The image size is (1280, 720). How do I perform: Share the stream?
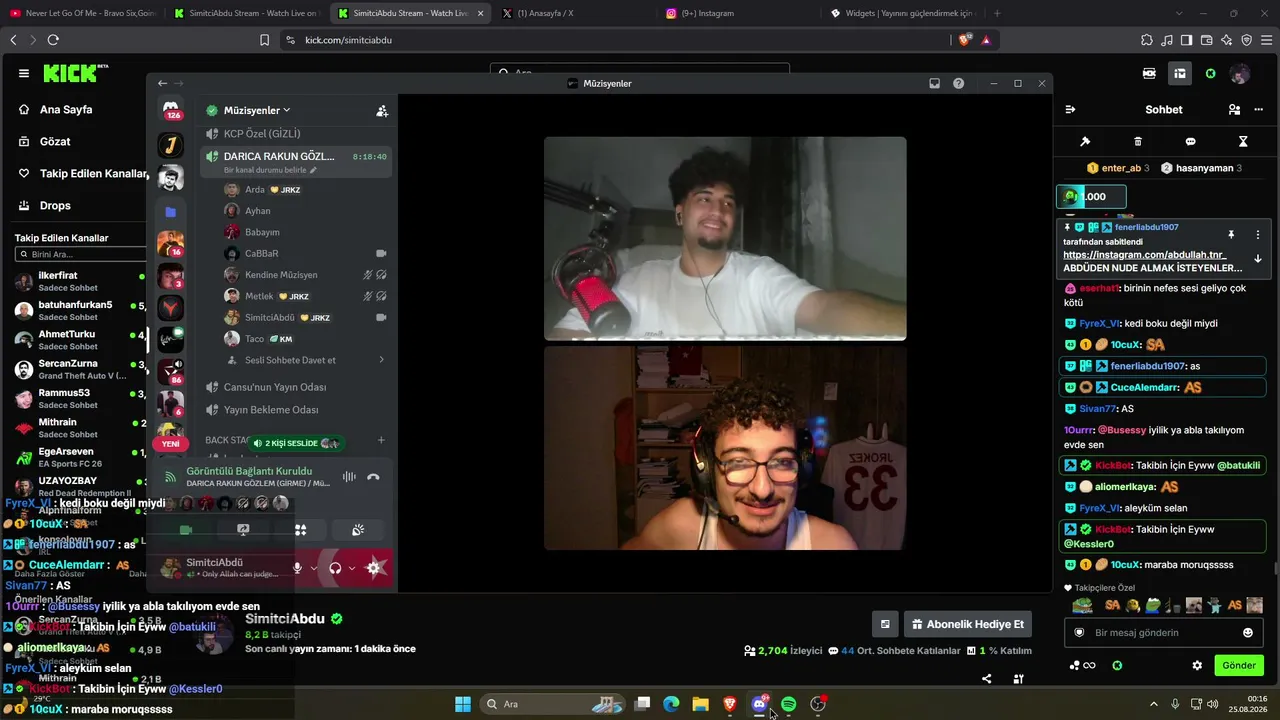[x=987, y=679]
